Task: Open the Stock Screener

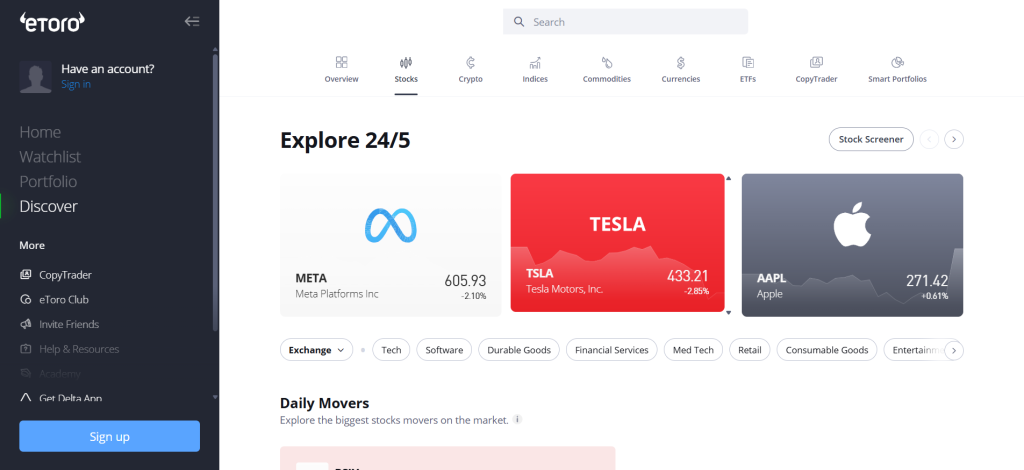Action: click(871, 139)
